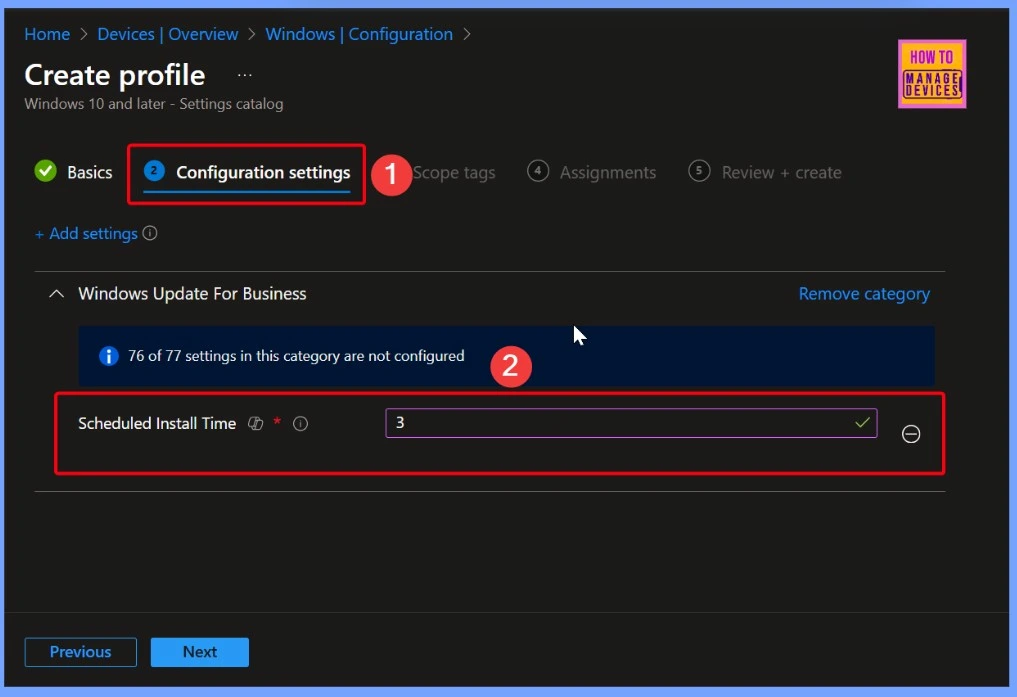Click Remove category link
Screen dimensions: 1017x697
pyautogui.click(x=864, y=294)
